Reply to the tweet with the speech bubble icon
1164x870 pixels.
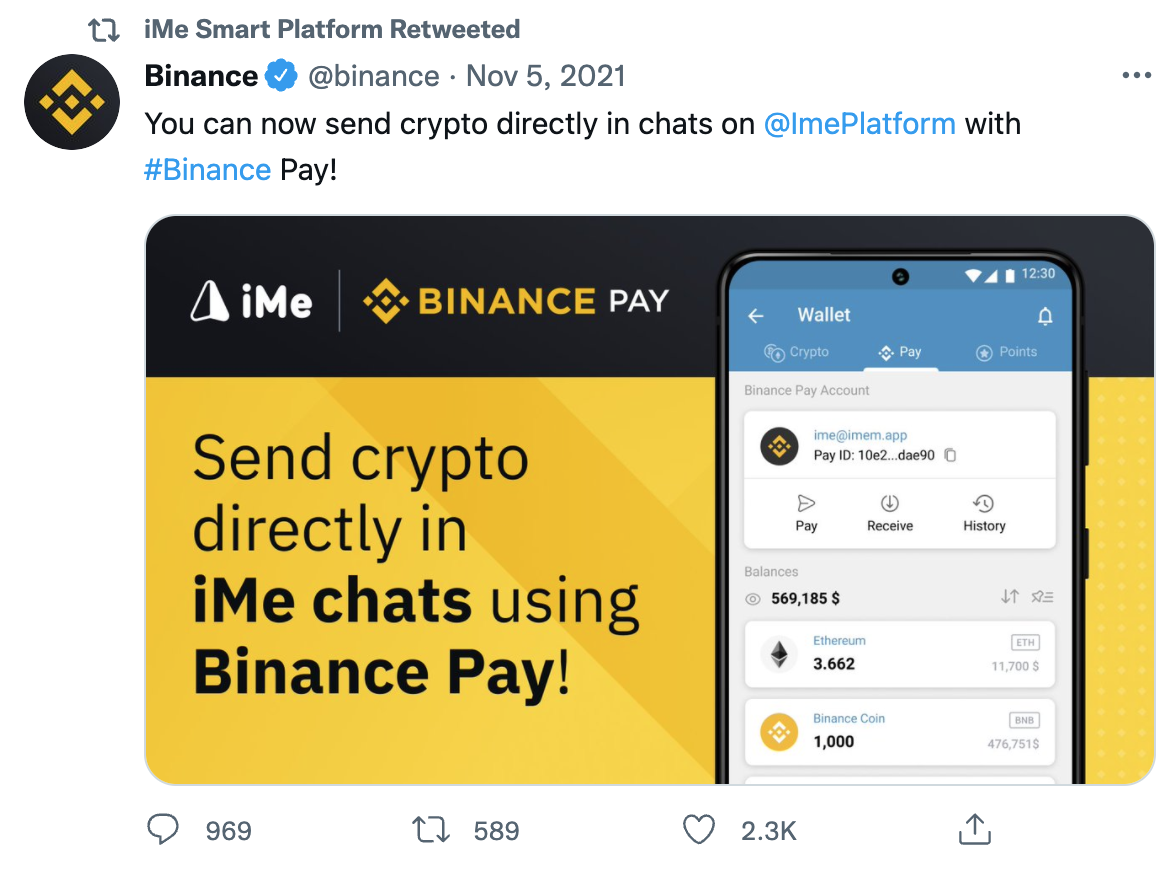tap(163, 830)
